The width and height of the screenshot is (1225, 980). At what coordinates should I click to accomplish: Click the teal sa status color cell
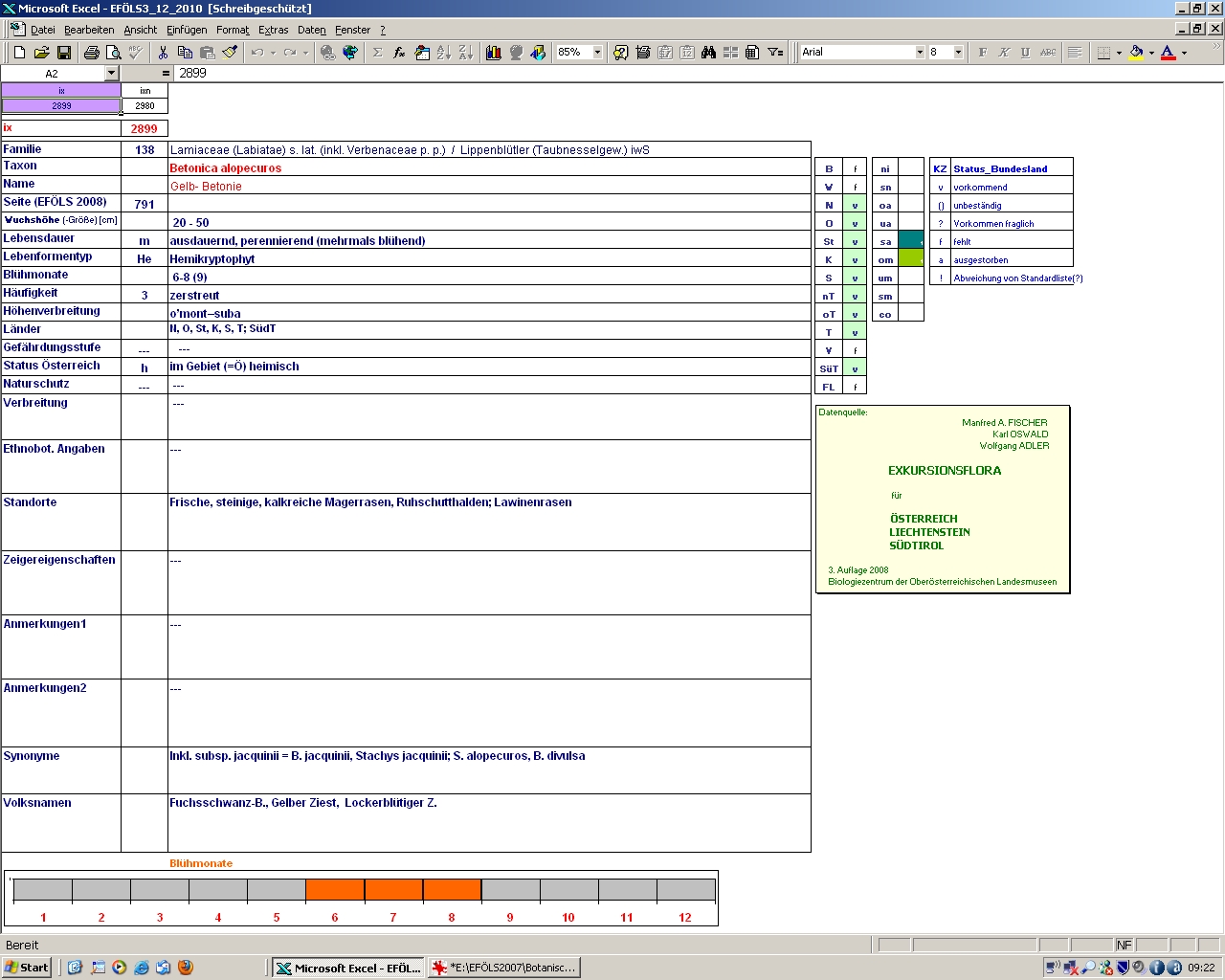point(911,241)
